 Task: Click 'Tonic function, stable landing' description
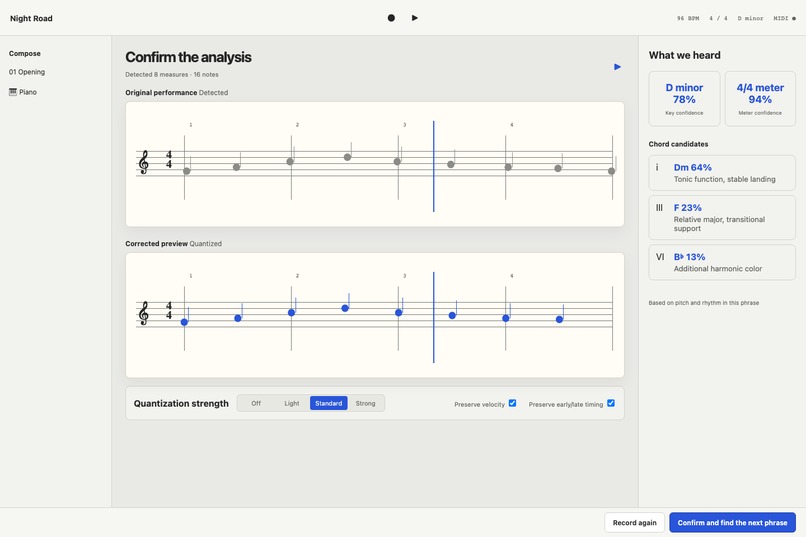pyautogui.click(x=724, y=179)
